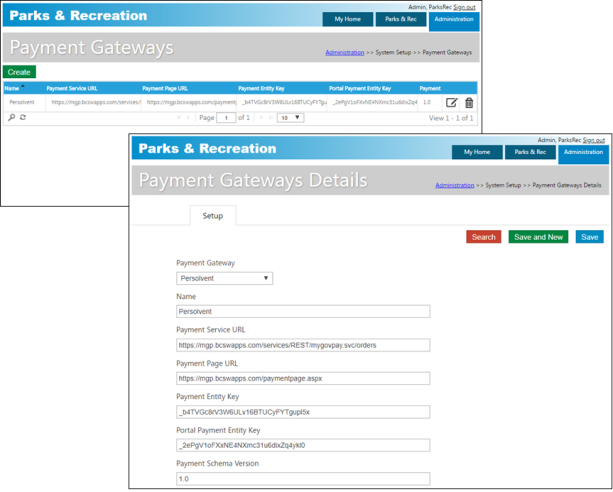
Task: Open the rows-per-page dropdown showing 10
Action: (290, 118)
